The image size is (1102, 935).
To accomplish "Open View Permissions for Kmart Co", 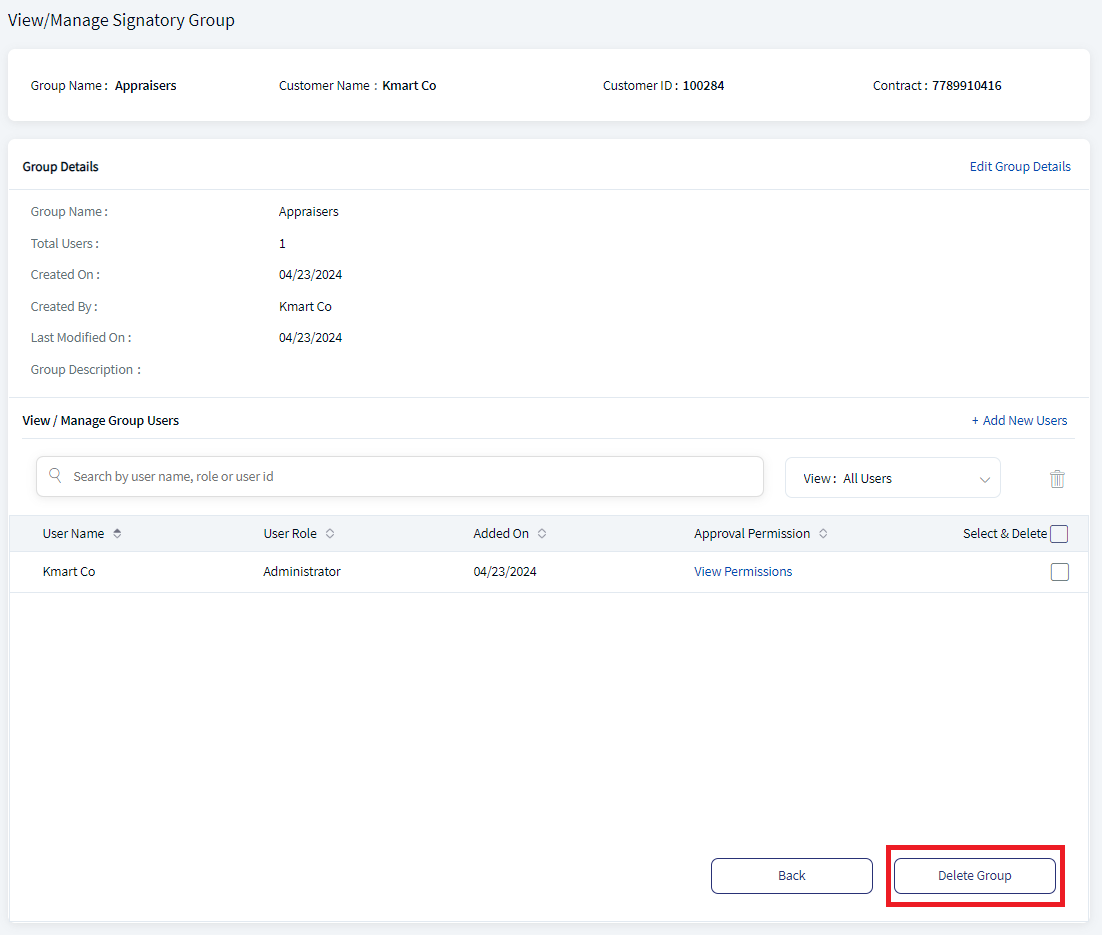I will tap(743, 572).
